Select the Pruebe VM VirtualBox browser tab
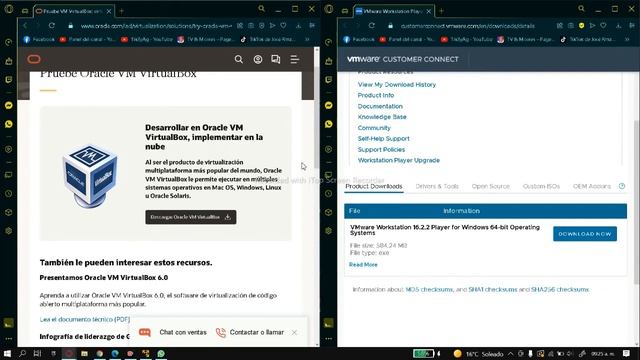Image resolution: width=640 pixels, height=360 pixels. [x=73, y=11]
